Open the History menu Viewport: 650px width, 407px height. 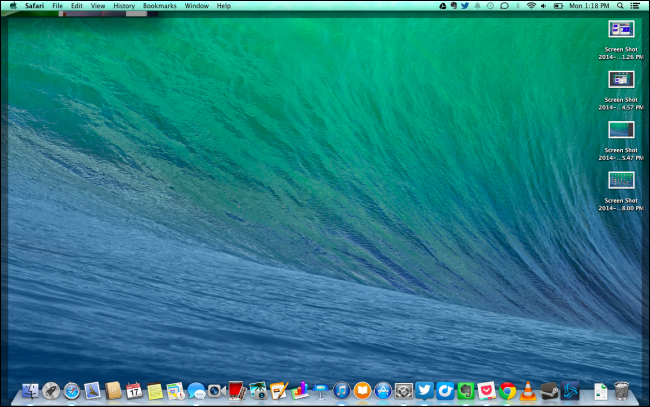(124, 6)
